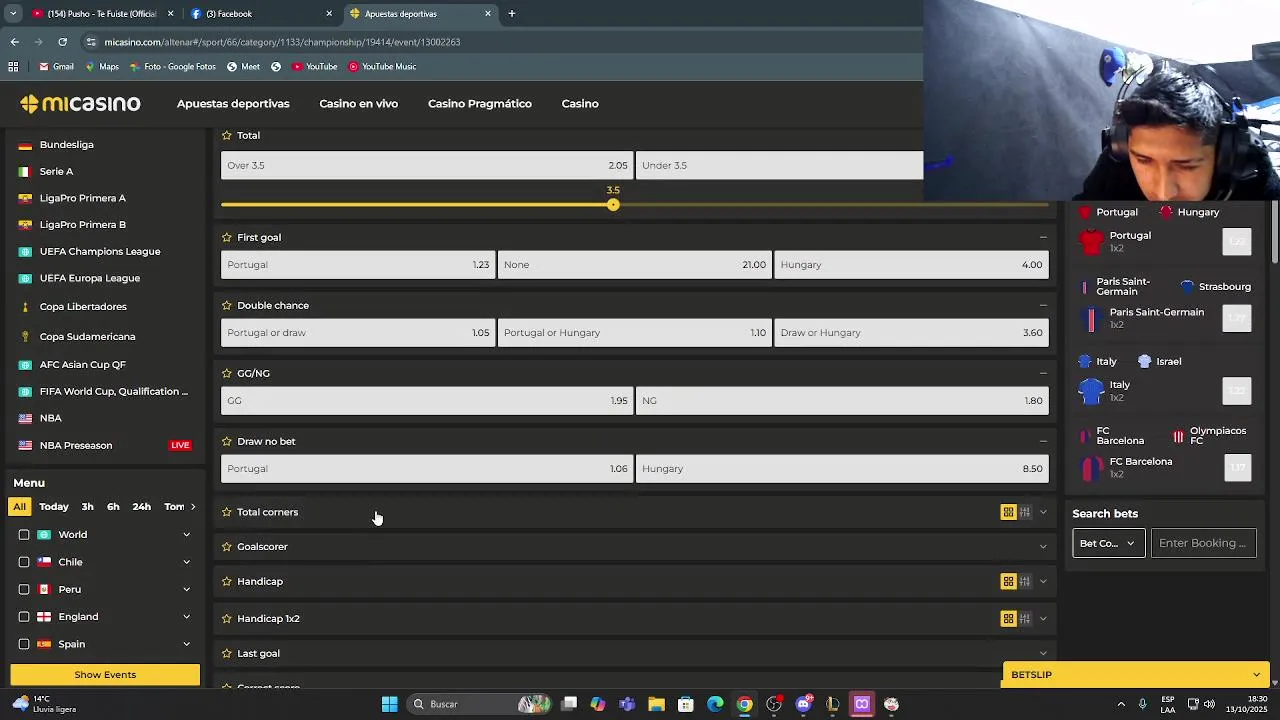
Task: Check the England region checkbox
Action: click(x=24, y=617)
